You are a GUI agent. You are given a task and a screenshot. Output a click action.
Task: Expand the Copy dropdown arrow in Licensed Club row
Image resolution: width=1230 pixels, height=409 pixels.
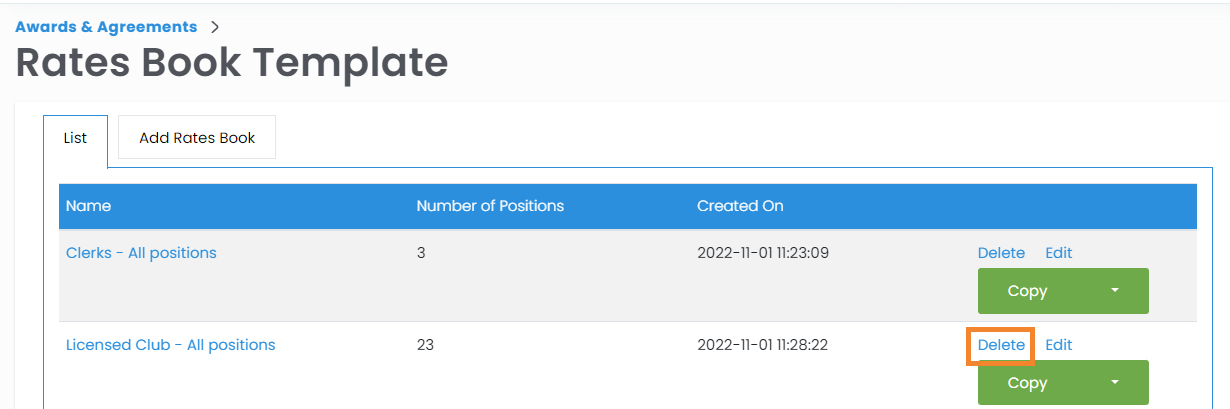(x=1115, y=383)
